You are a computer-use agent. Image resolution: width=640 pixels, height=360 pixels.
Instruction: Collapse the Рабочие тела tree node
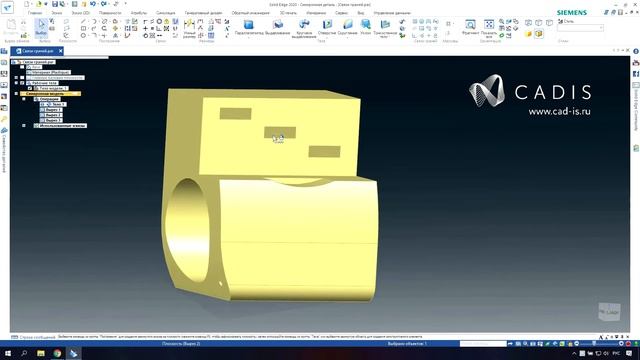coord(16,83)
